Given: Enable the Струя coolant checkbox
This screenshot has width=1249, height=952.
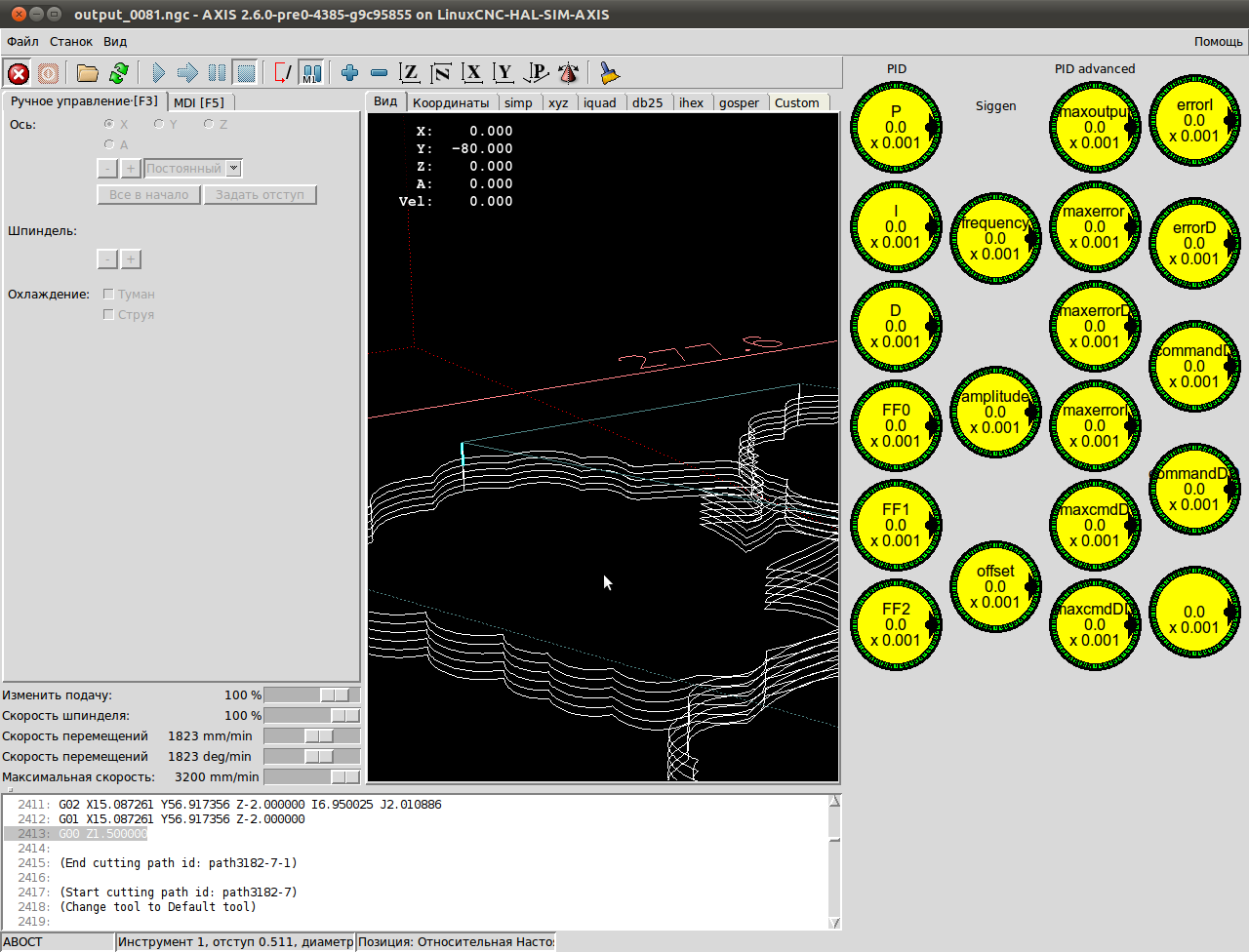Looking at the screenshot, I should (108, 315).
